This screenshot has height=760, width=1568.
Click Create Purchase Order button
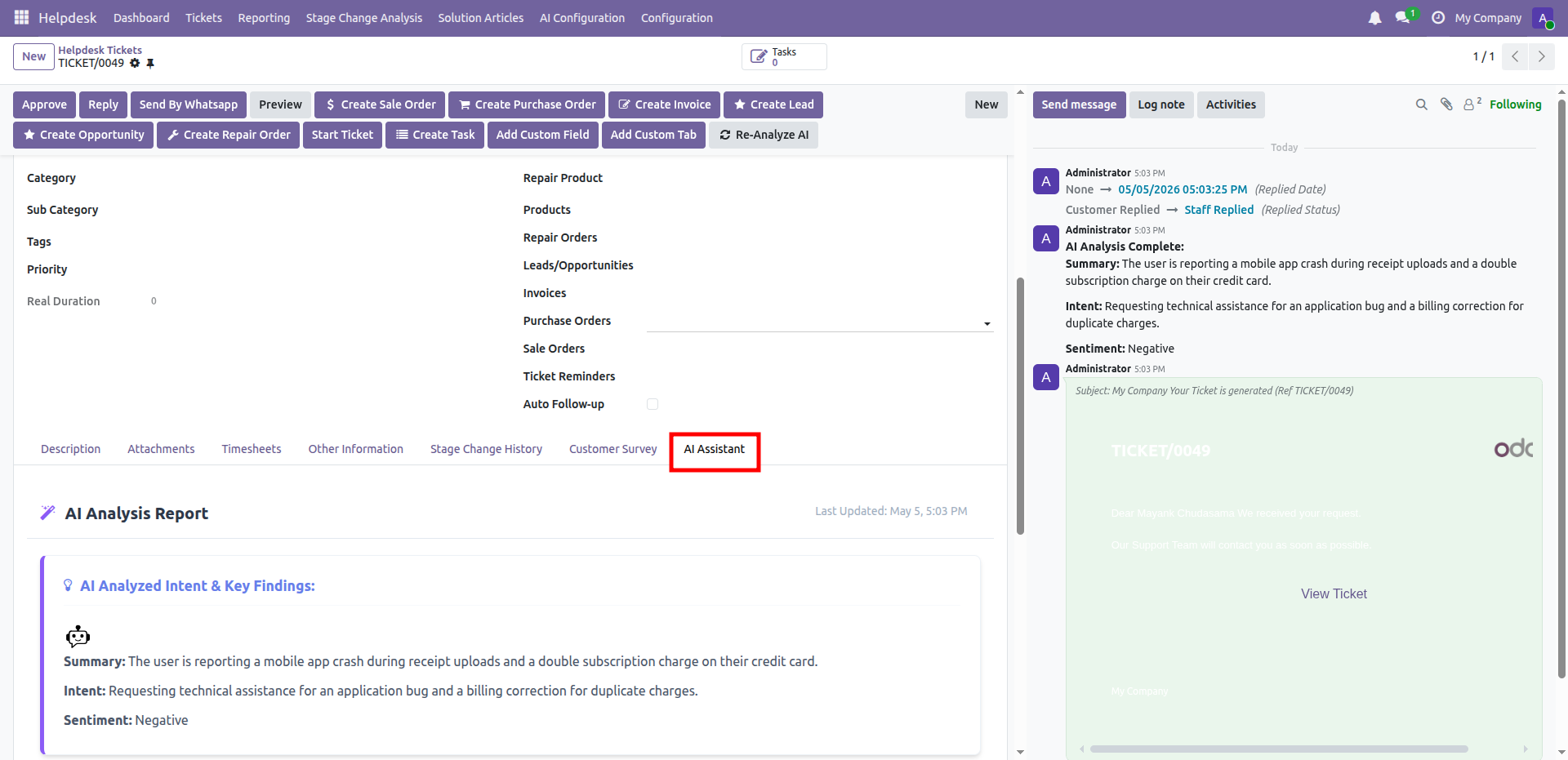[527, 104]
